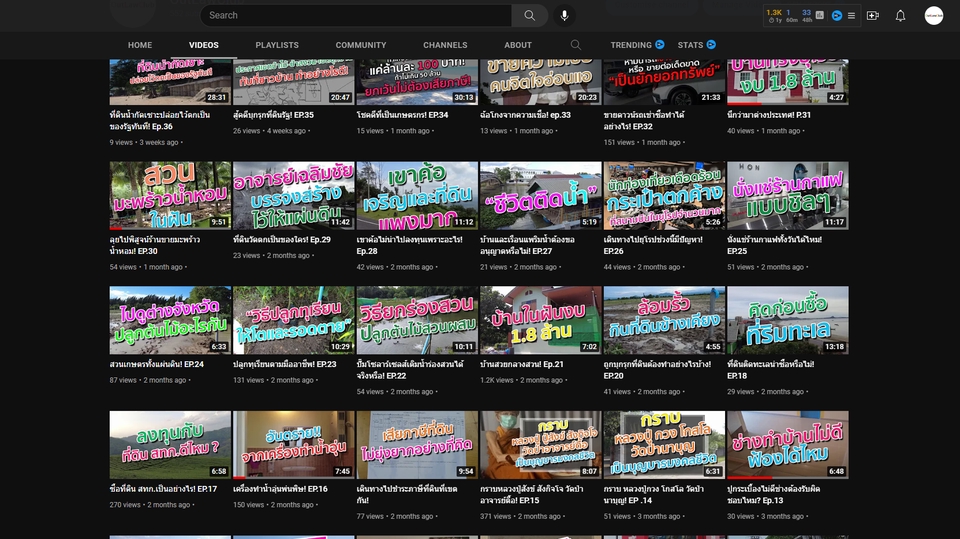Open the EP.26 video thumbnail (5:26)
This screenshot has height=539, width=960.
(664, 195)
